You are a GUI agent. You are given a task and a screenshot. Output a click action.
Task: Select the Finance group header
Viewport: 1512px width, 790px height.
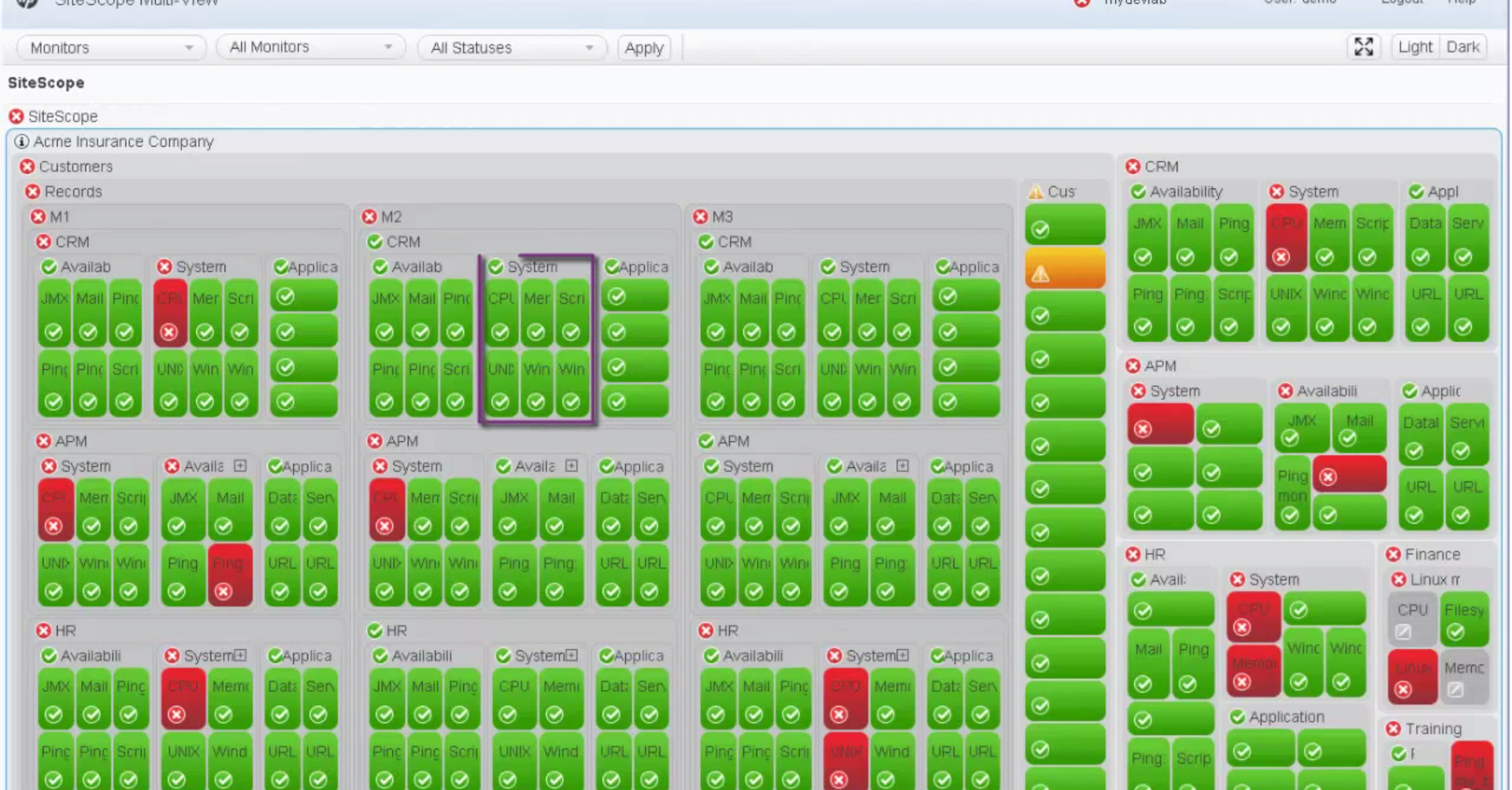1432,554
